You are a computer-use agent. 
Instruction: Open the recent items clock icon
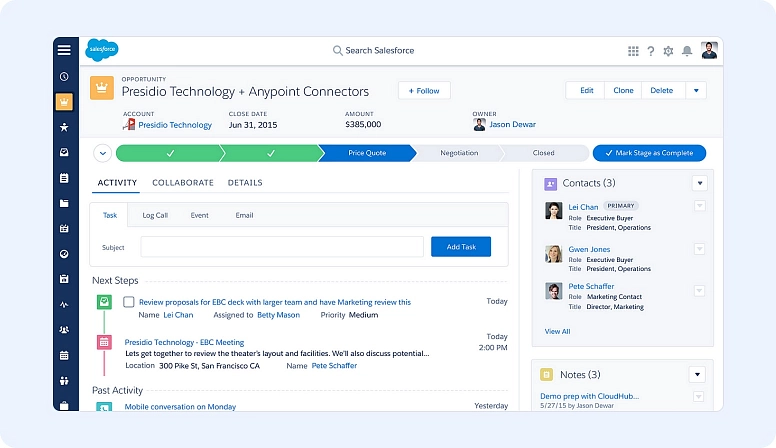click(x=64, y=76)
